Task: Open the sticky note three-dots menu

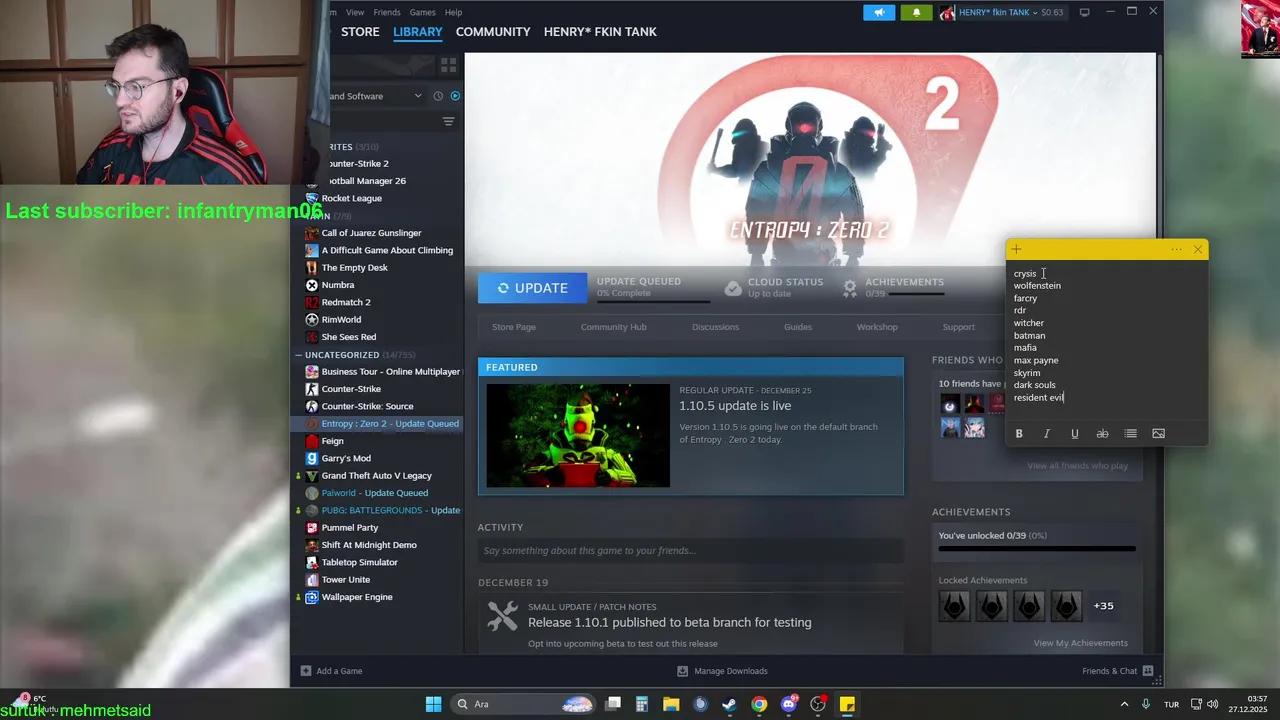Action: (1176, 249)
